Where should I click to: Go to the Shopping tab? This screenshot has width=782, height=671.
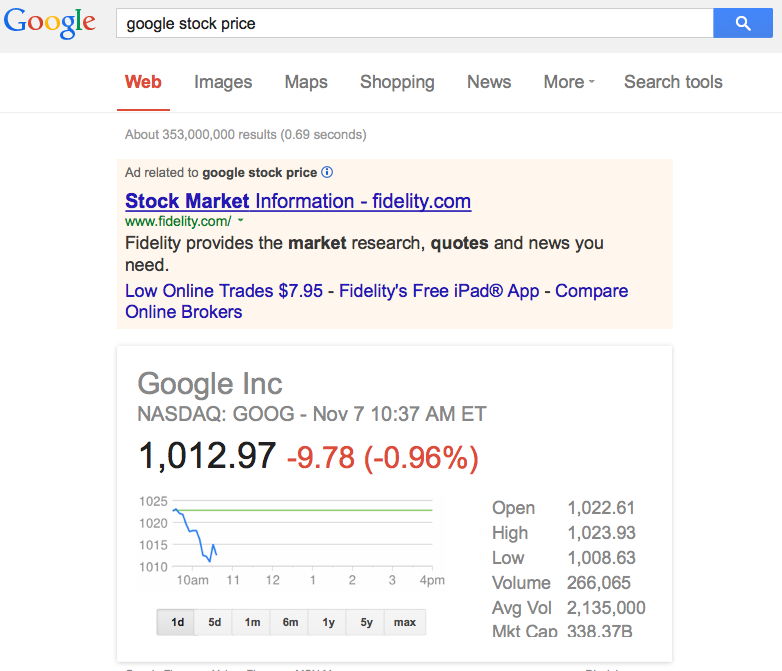[397, 82]
